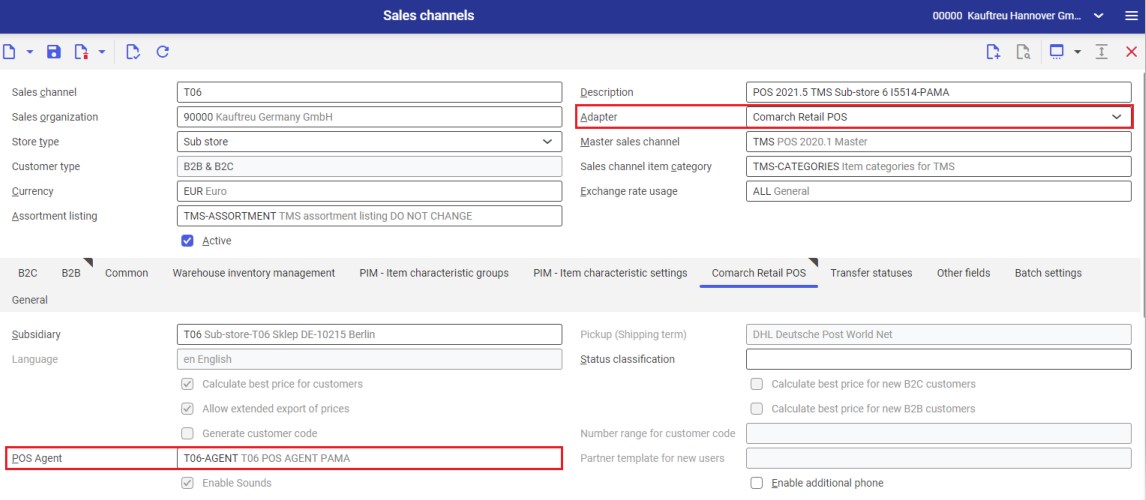Click the Validate document icon
This screenshot has width=1146, height=500.
coord(133,52)
